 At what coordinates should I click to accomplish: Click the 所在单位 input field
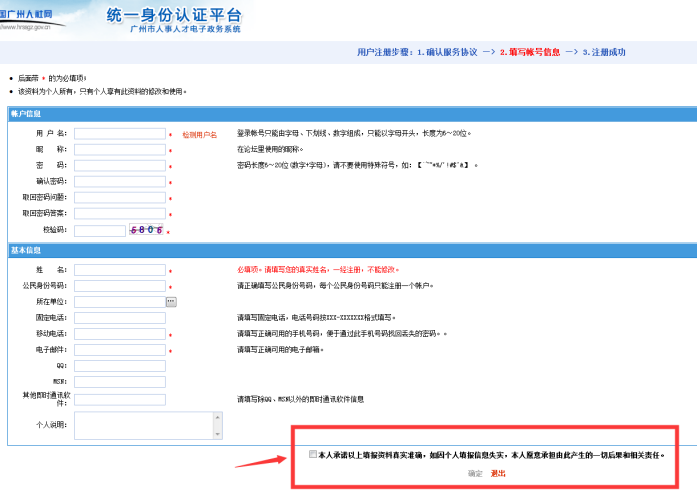pos(120,302)
